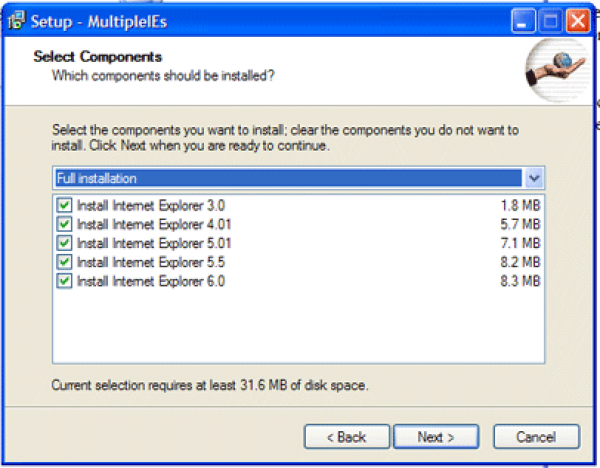Click the setup icon in title bar
This screenshot has width=600, height=468.
(16, 19)
